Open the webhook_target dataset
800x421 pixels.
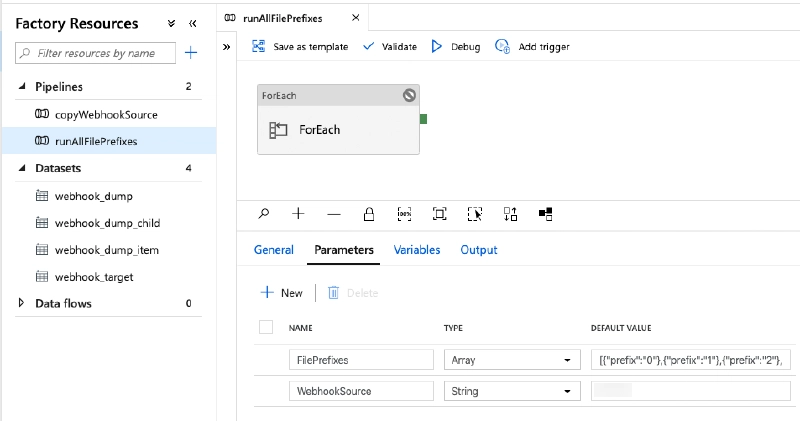pyautogui.click(x=94, y=277)
